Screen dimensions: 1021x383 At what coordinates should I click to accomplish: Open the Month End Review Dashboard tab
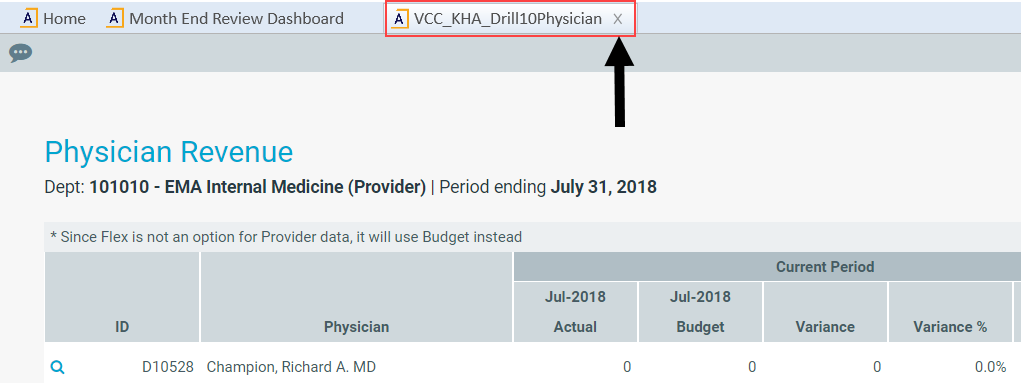(225, 18)
